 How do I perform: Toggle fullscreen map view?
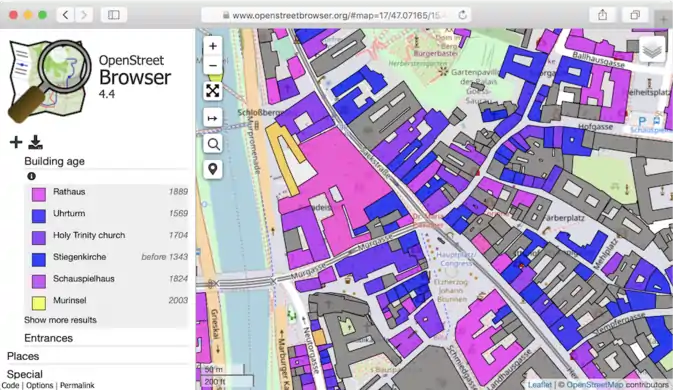[x=213, y=91]
